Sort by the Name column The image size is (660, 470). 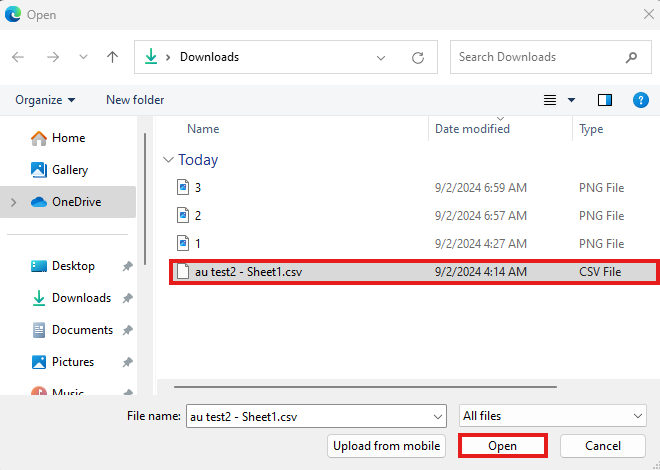coord(203,129)
